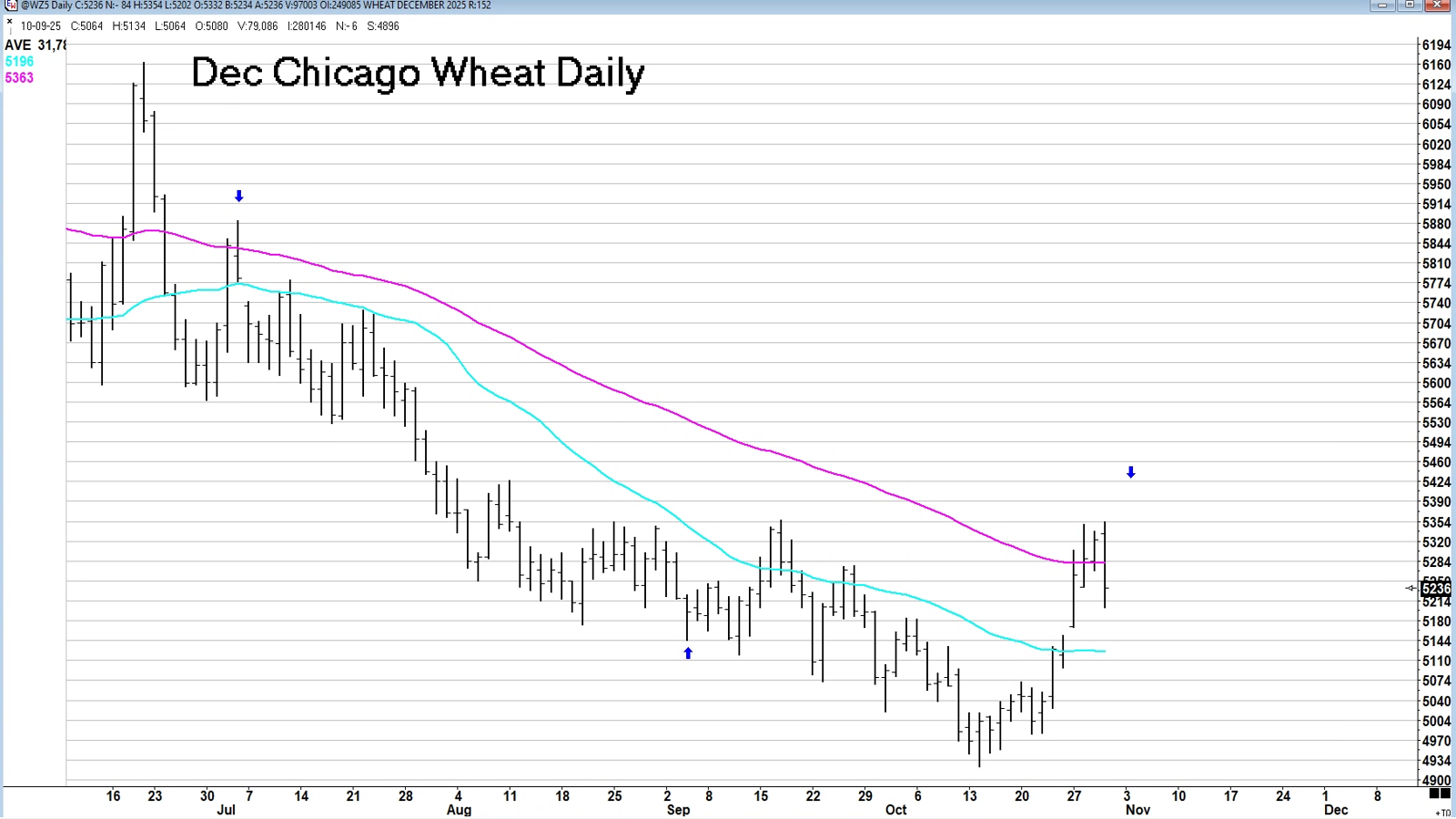Click the blue down arrow above November
The image size is (1456, 819).
[x=1131, y=472]
